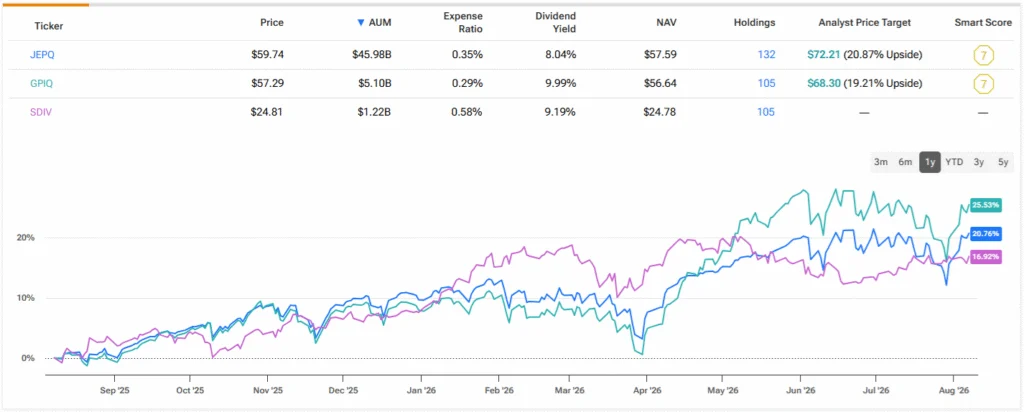Open JEPQ holdings count 132

coord(767,55)
